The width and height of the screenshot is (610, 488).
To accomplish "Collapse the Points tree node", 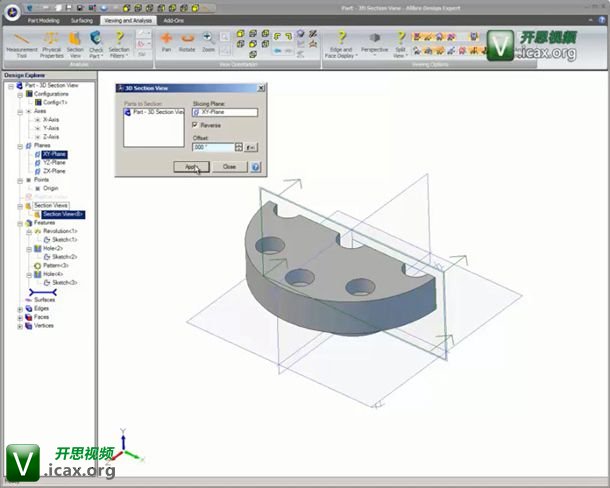I will [x=20, y=181].
